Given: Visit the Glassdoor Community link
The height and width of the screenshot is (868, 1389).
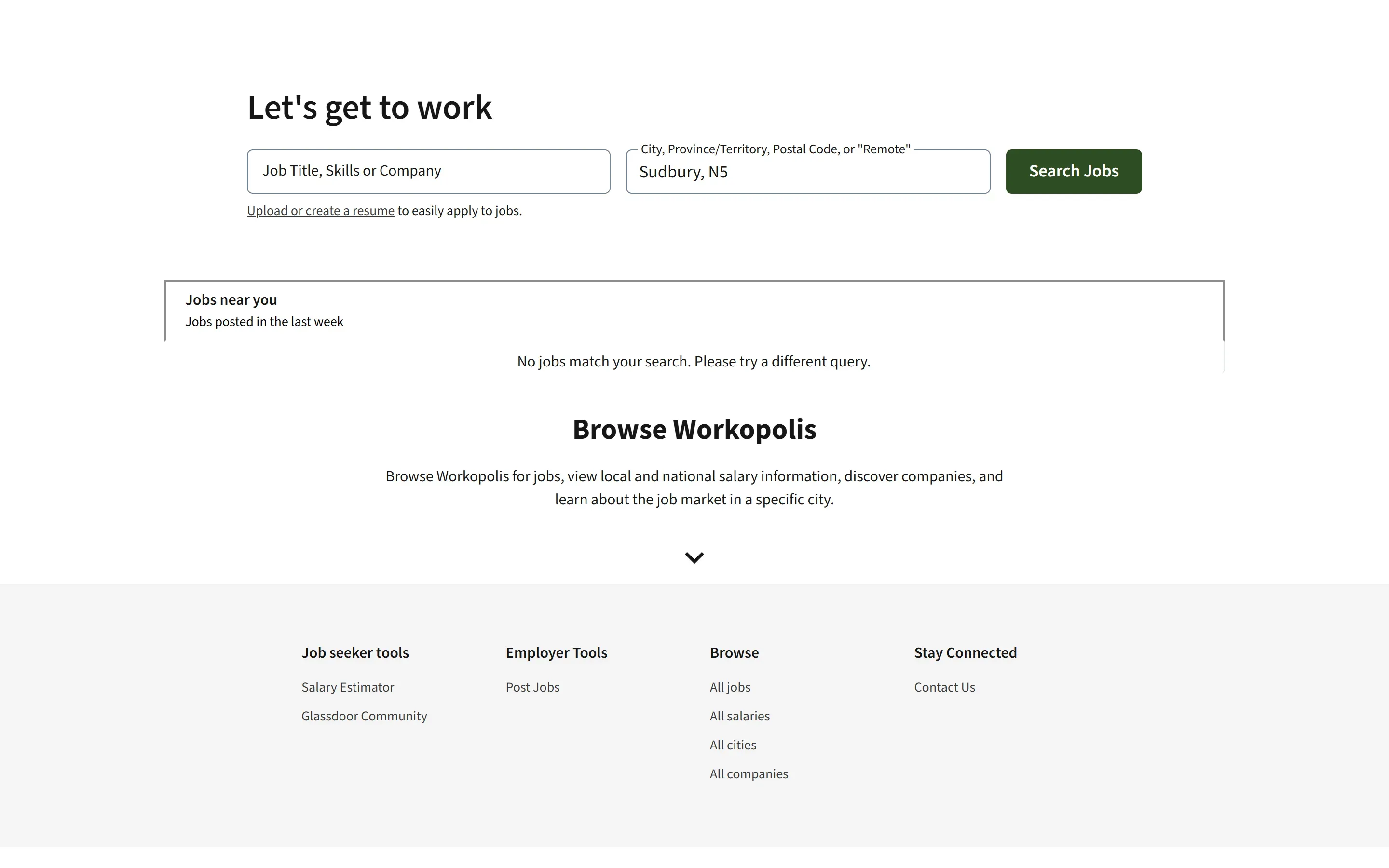Looking at the screenshot, I should pyautogui.click(x=364, y=716).
